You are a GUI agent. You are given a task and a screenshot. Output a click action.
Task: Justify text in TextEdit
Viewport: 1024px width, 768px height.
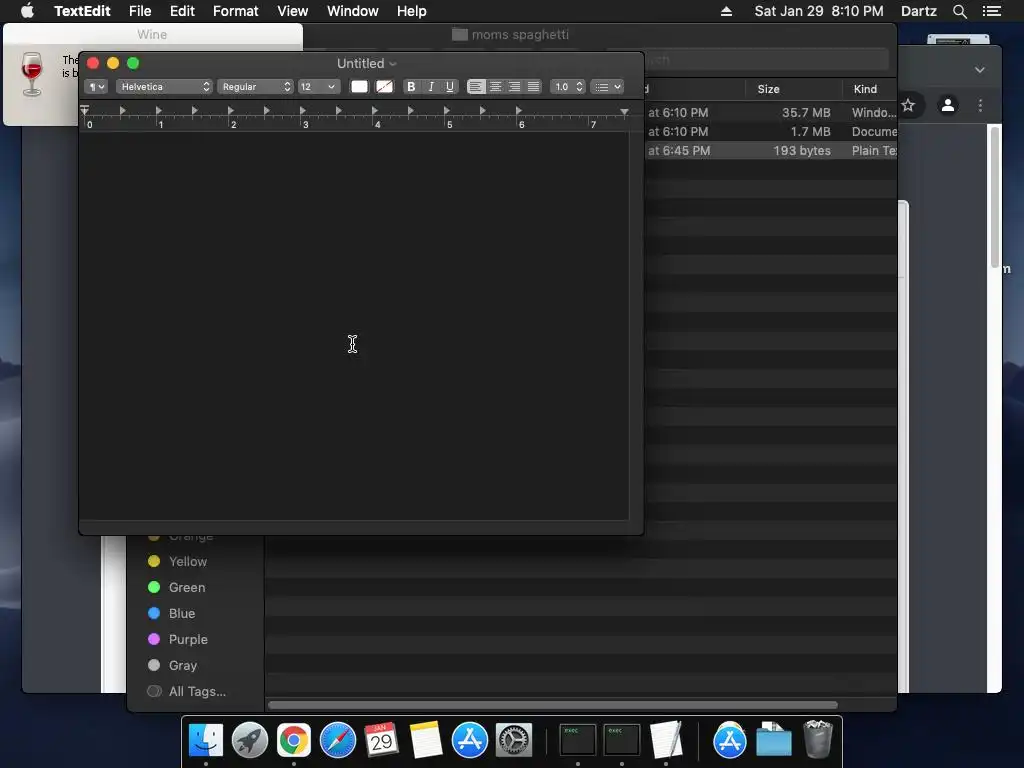tap(534, 87)
